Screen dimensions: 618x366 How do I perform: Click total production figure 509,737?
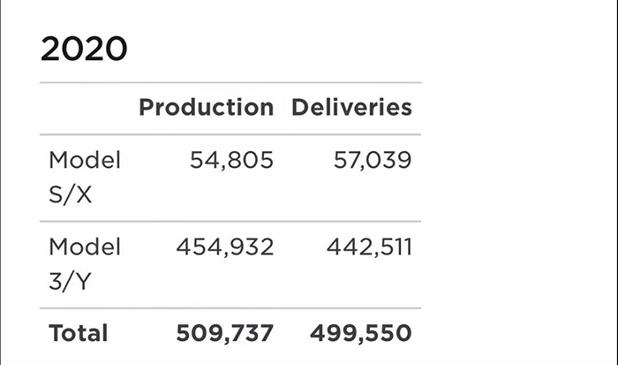[x=225, y=333]
